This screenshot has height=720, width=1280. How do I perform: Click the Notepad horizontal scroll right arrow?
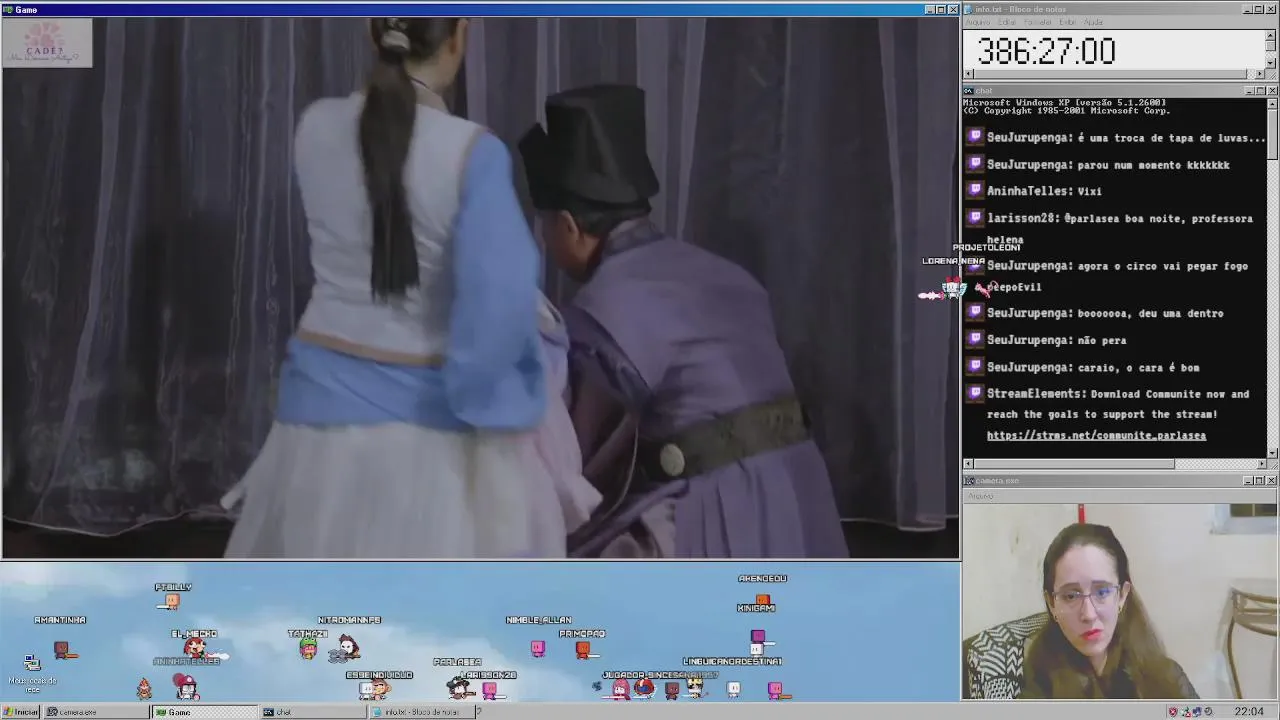tap(1261, 74)
